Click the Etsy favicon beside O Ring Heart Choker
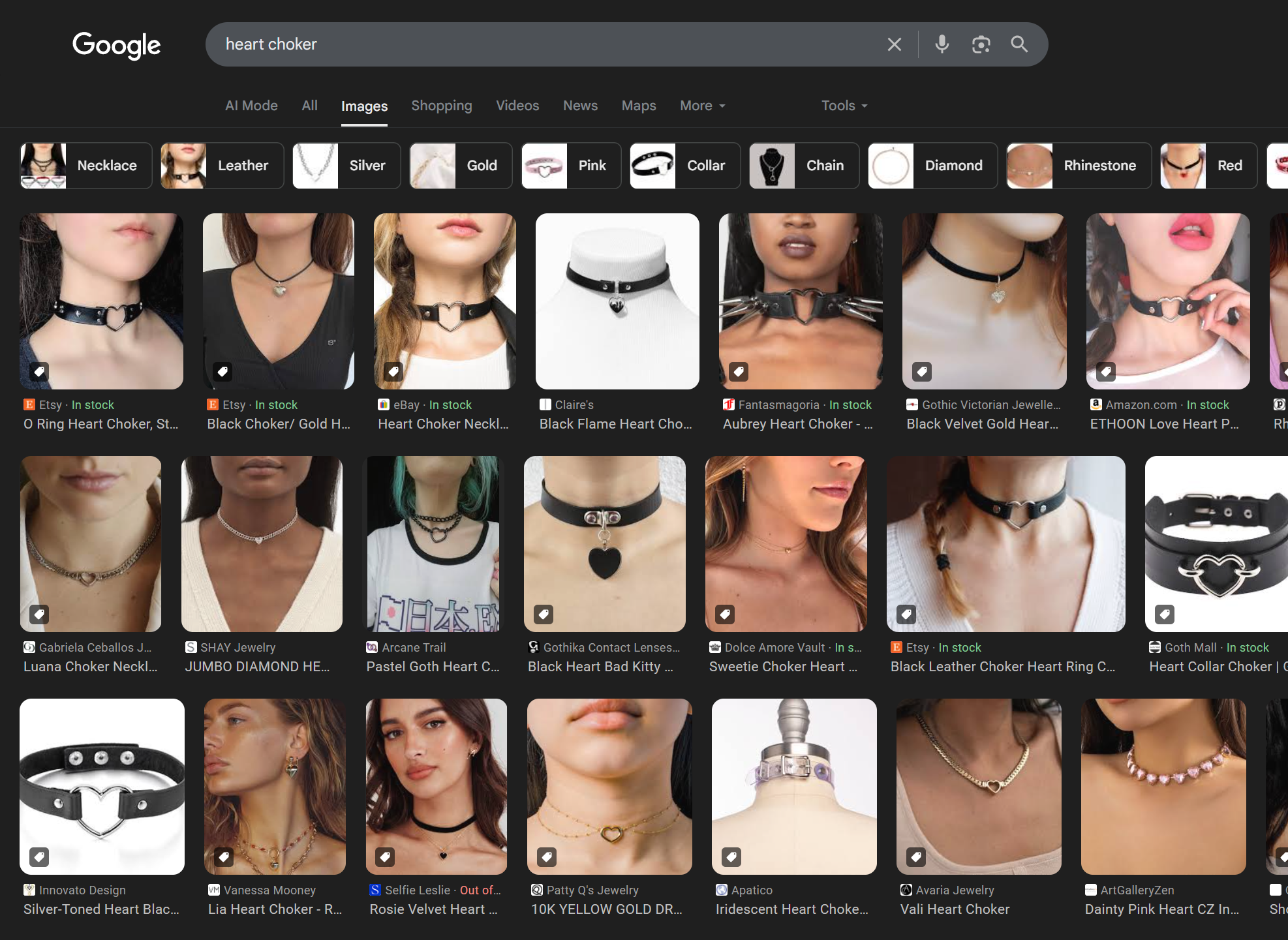The height and width of the screenshot is (940, 1288). (29, 404)
